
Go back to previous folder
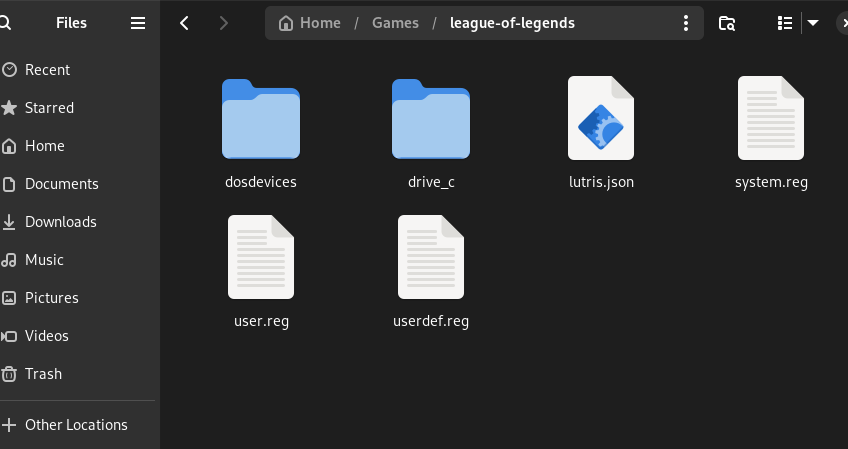tap(184, 23)
